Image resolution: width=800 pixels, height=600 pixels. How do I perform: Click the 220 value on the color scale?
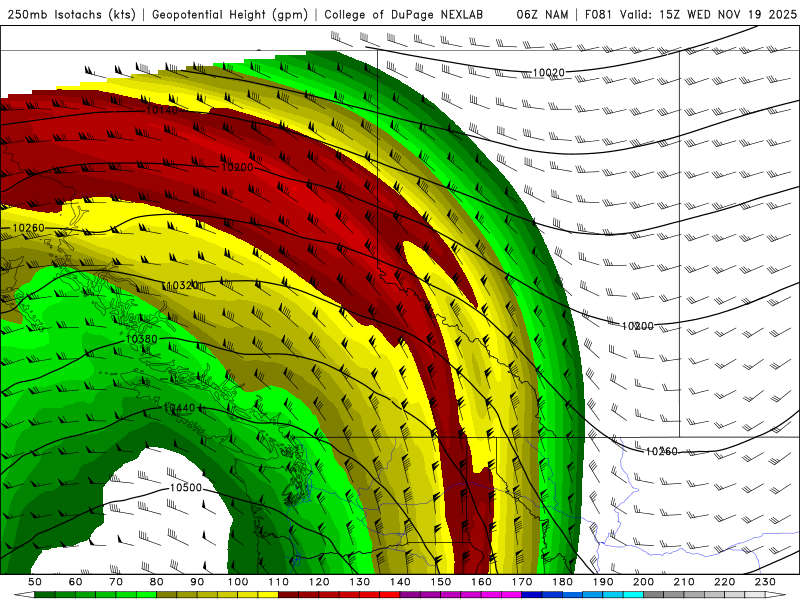coord(724,582)
